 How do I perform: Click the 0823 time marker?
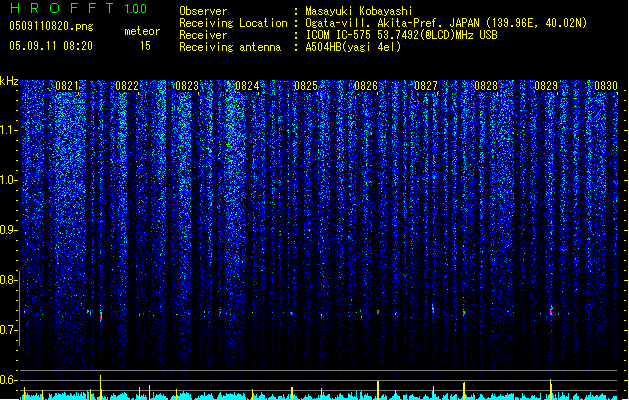click(187, 86)
